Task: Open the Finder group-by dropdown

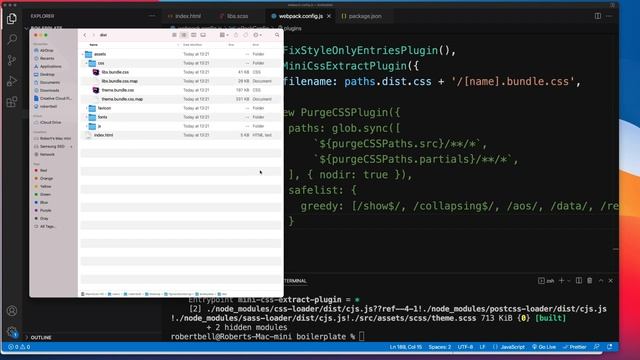Action: 224,35
